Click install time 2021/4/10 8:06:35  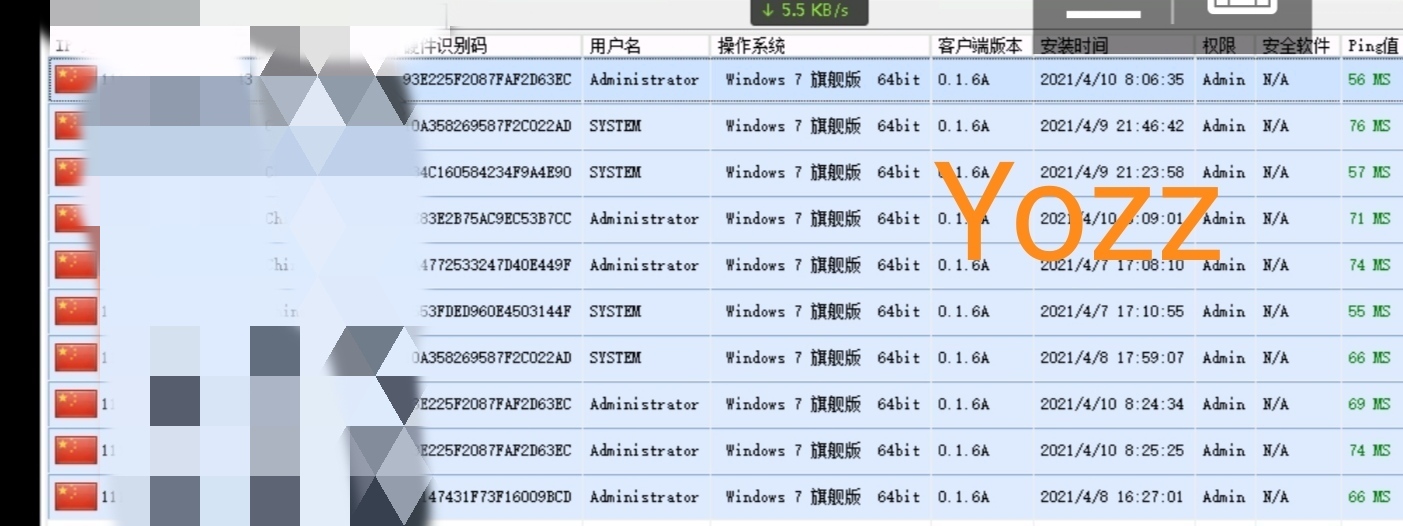1112,80
